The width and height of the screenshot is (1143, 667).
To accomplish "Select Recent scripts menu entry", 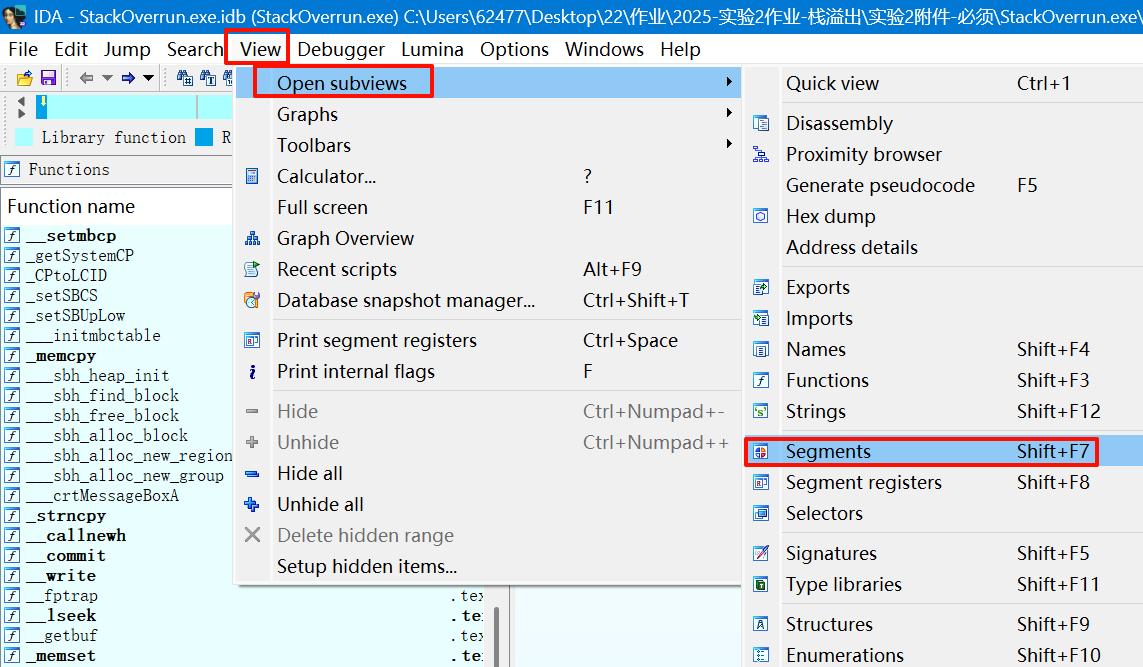I will 488,269.
